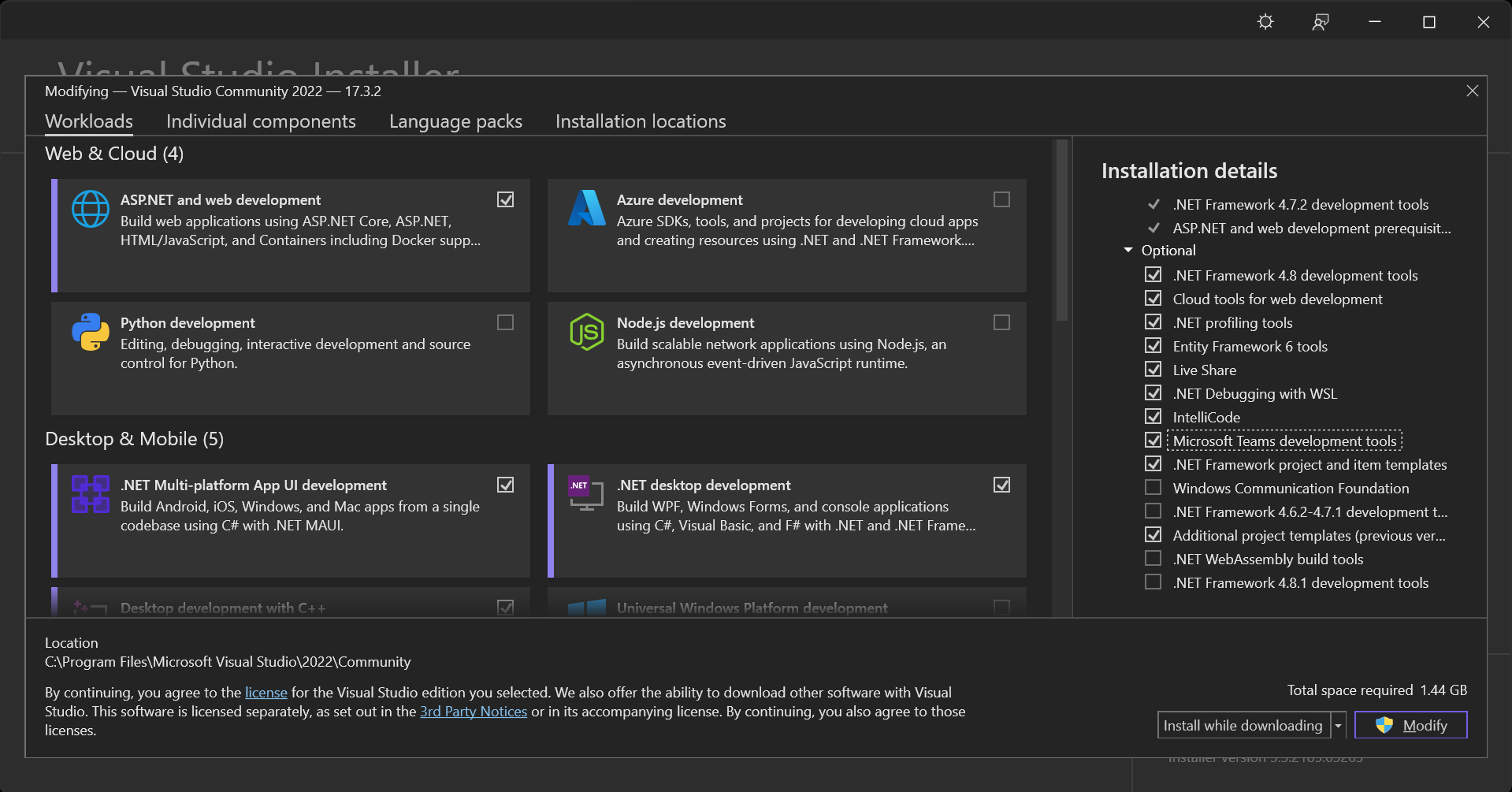
Task: Click the Python development logo icon
Action: pyautogui.click(x=91, y=332)
